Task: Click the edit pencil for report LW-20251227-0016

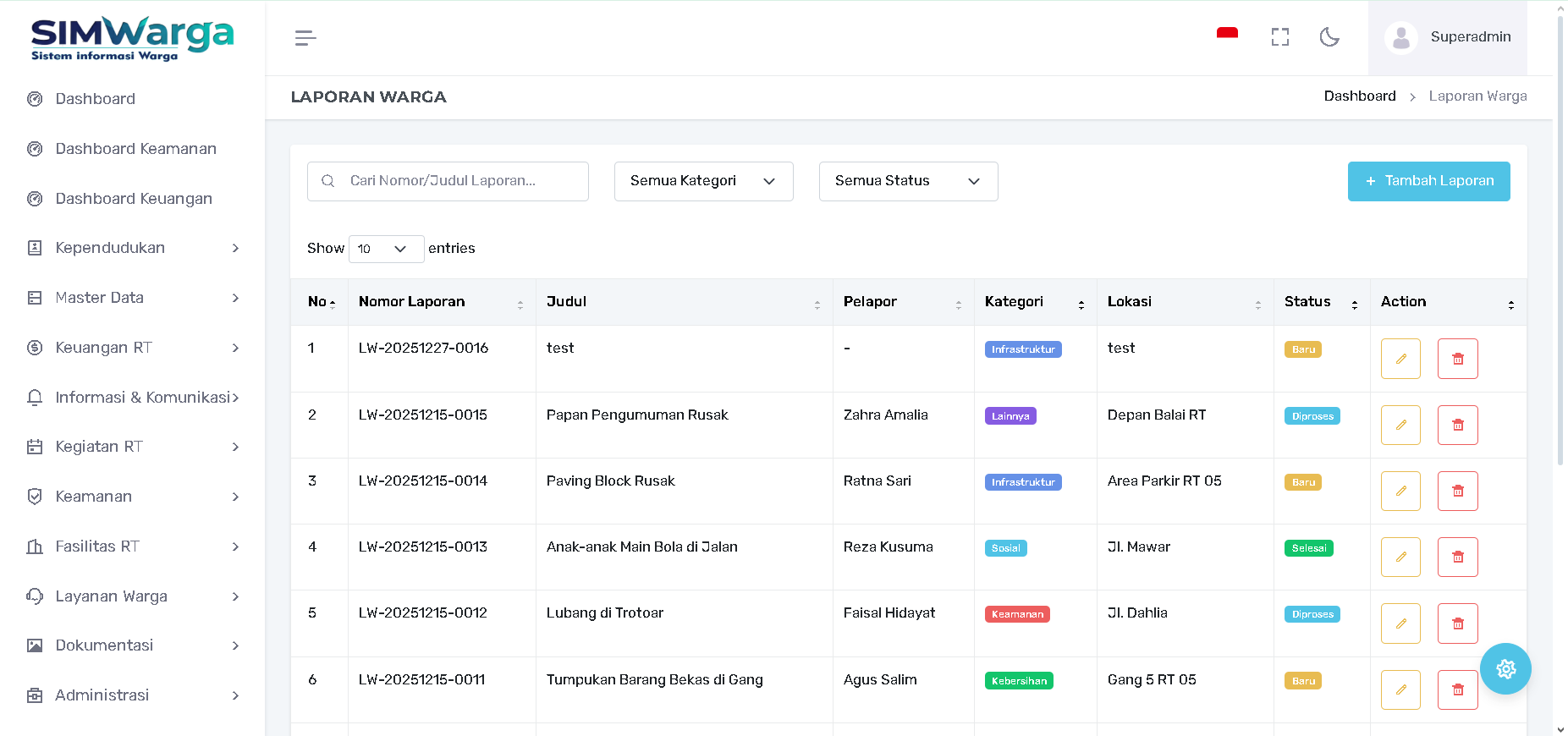Action: point(1400,359)
